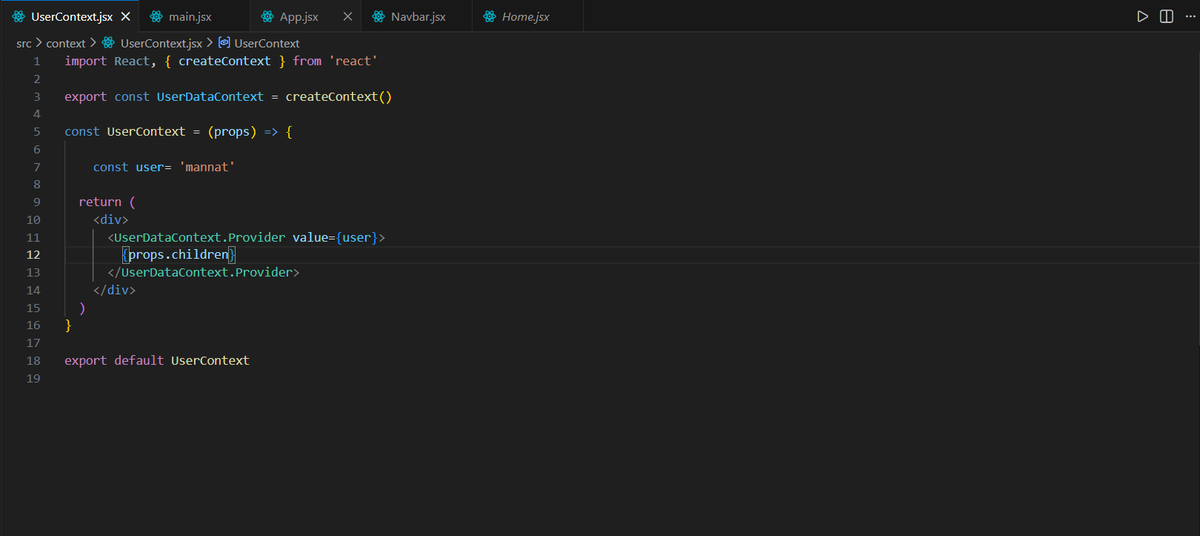Click the closing '</div>' tag on line 14
1200x536 pixels.
click(x=114, y=290)
